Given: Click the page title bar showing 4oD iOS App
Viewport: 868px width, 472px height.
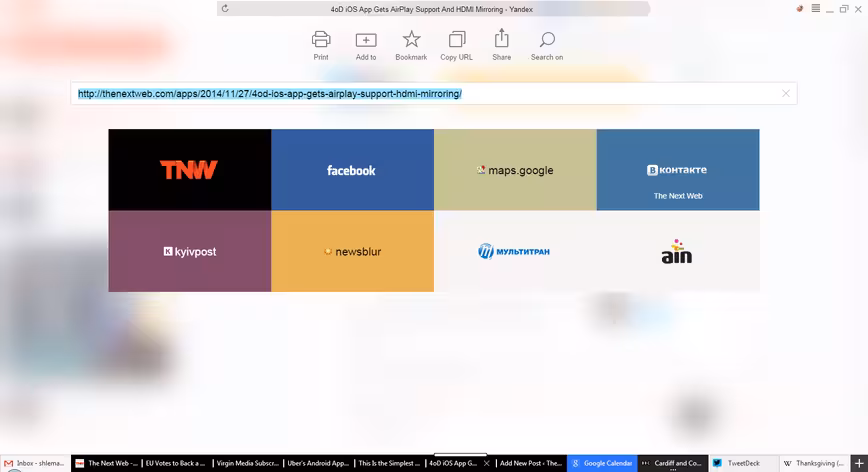Looking at the screenshot, I should (433, 9).
